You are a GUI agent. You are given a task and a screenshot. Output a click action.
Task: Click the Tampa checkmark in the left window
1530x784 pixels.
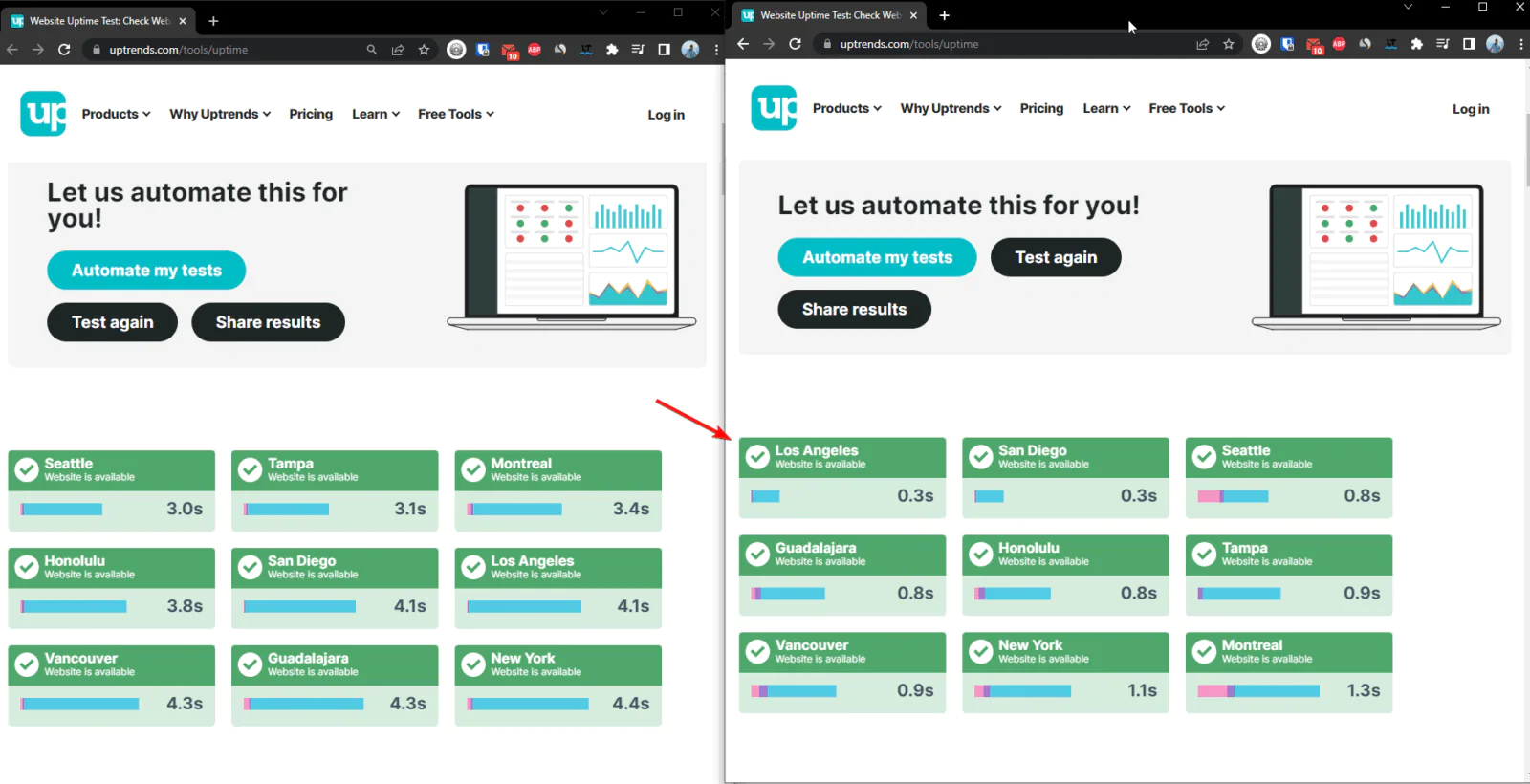coord(251,469)
